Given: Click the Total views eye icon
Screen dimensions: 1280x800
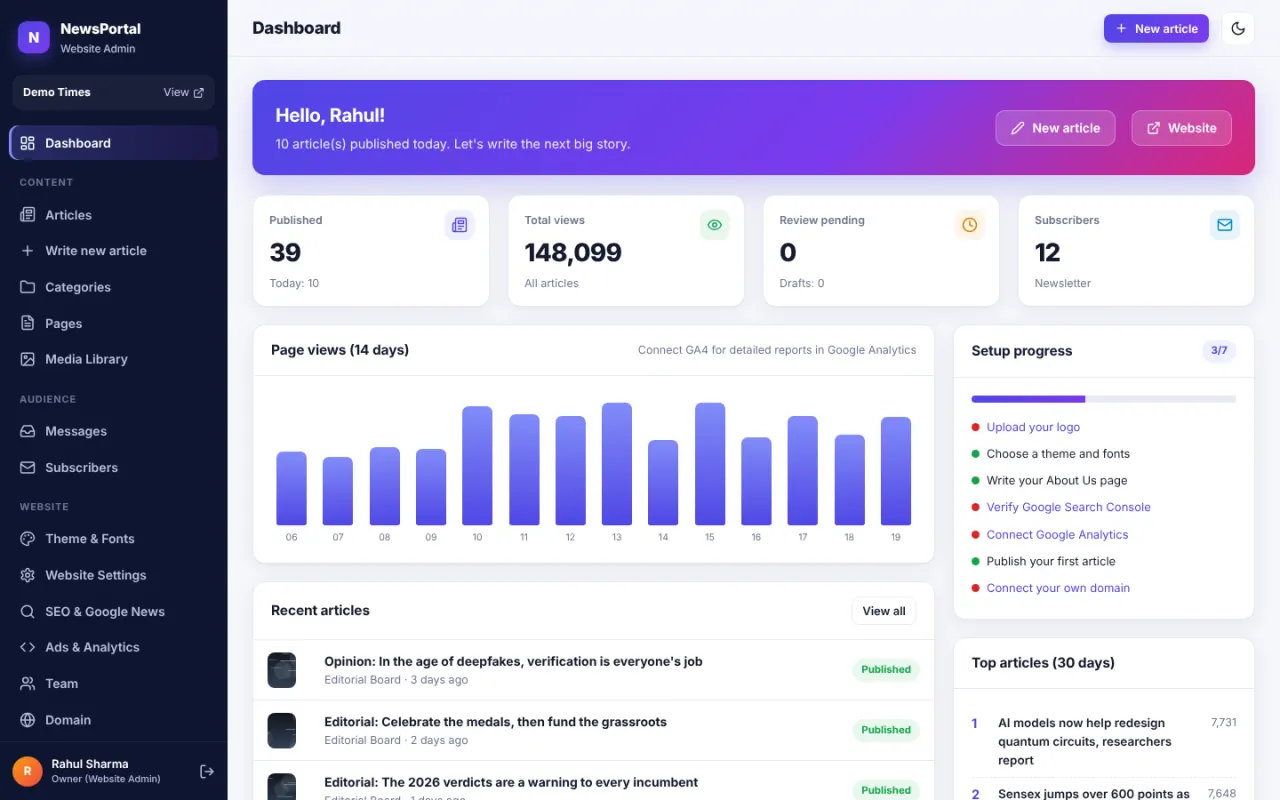Looking at the screenshot, I should 714,225.
